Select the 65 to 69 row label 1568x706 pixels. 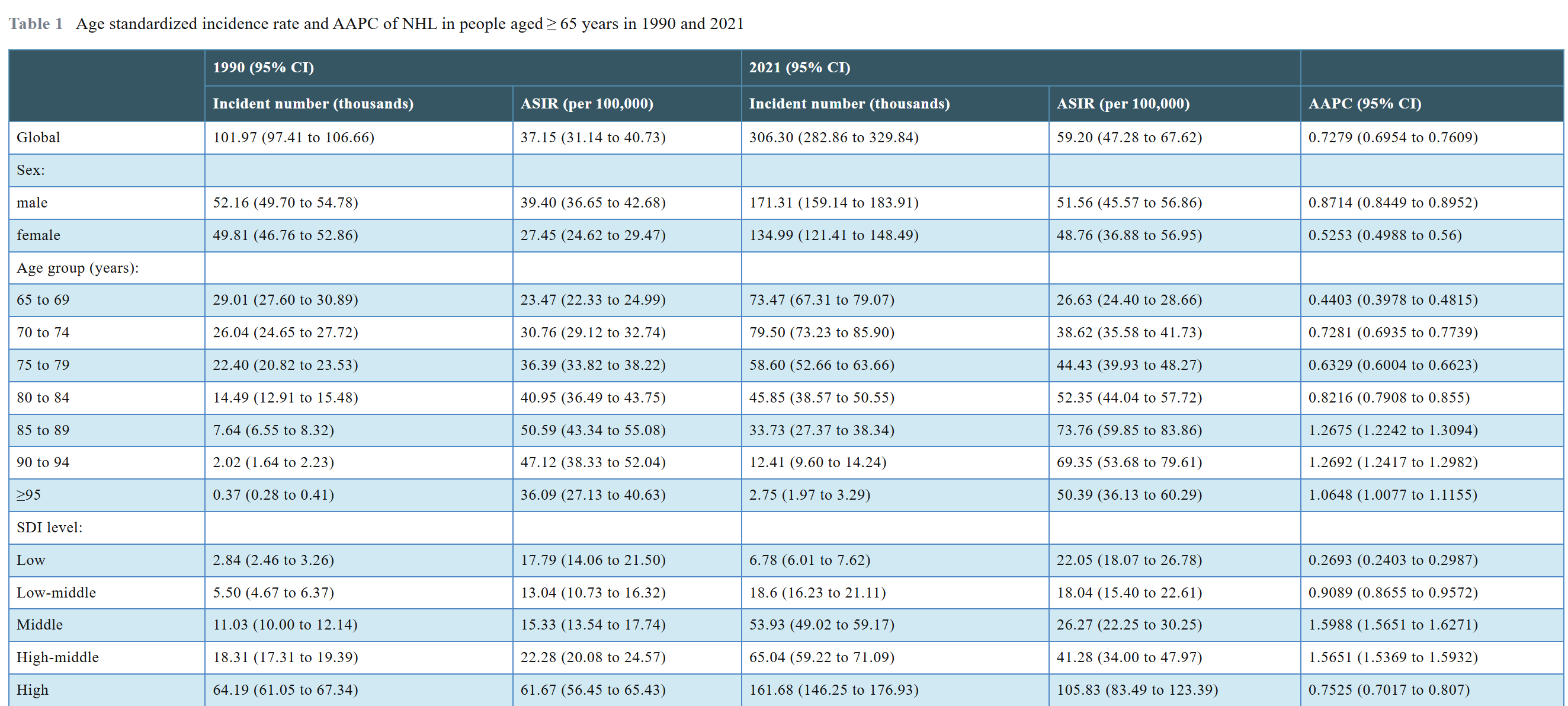(x=43, y=300)
